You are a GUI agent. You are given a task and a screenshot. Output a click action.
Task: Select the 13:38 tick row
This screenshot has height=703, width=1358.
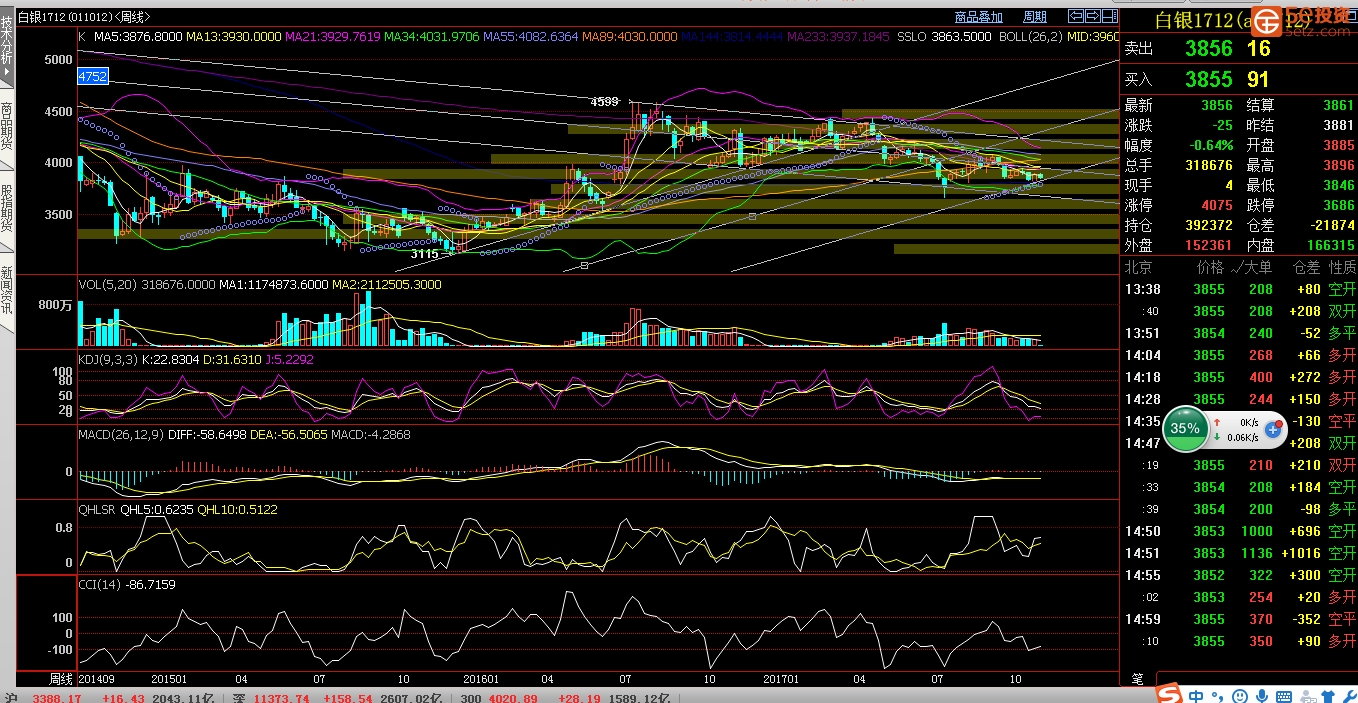click(x=1240, y=289)
